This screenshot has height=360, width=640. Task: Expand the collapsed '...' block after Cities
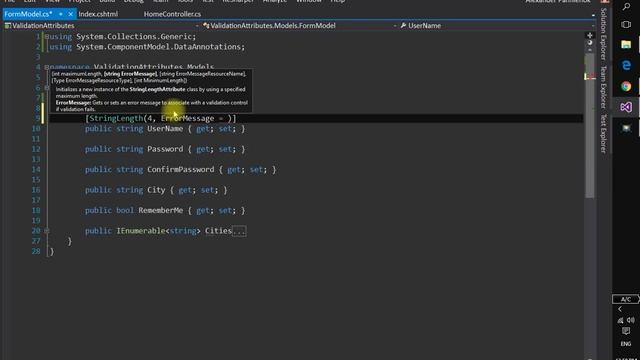pyautogui.click(x=239, y=231)
